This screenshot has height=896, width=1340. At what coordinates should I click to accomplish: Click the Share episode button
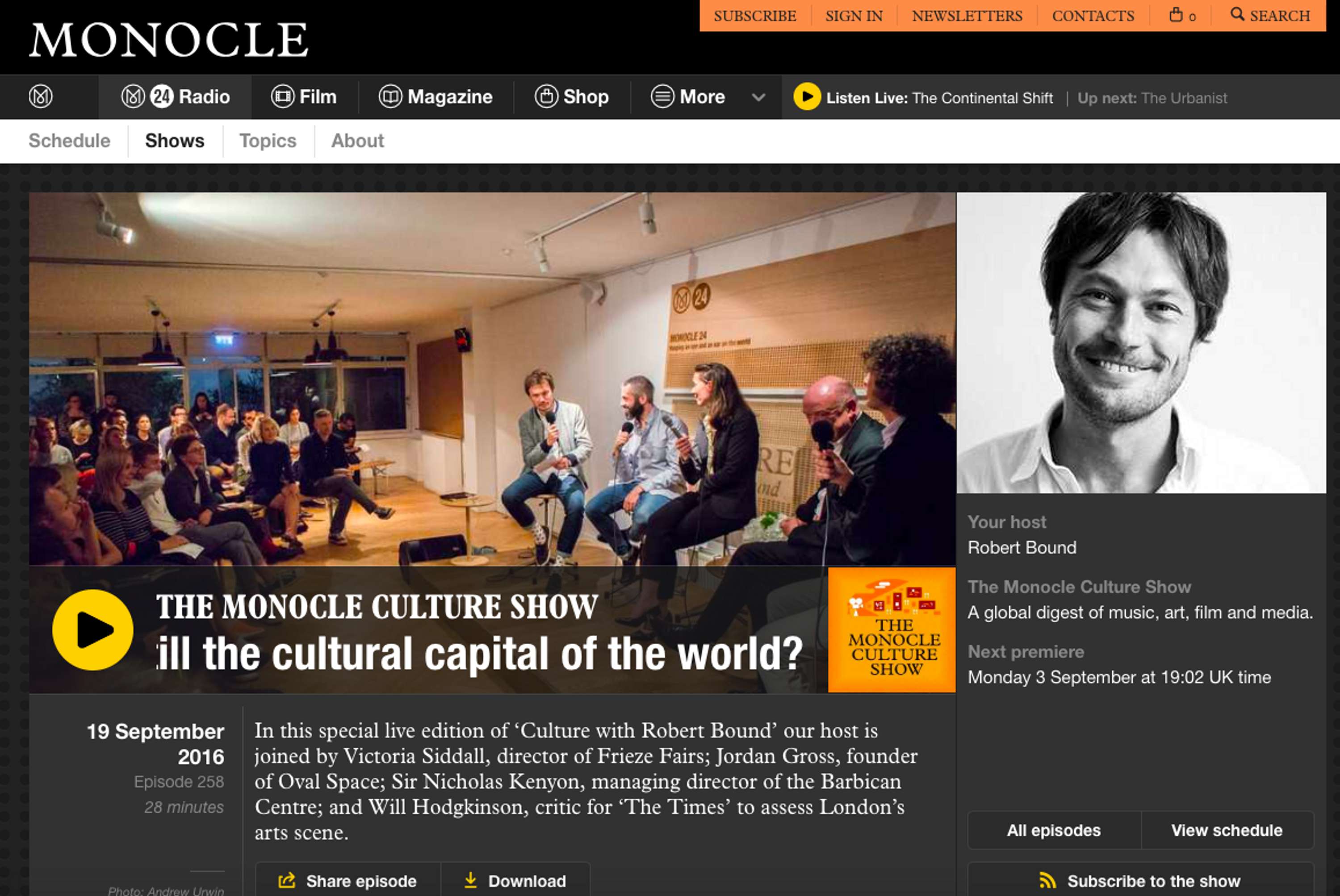tap(348, 880)
